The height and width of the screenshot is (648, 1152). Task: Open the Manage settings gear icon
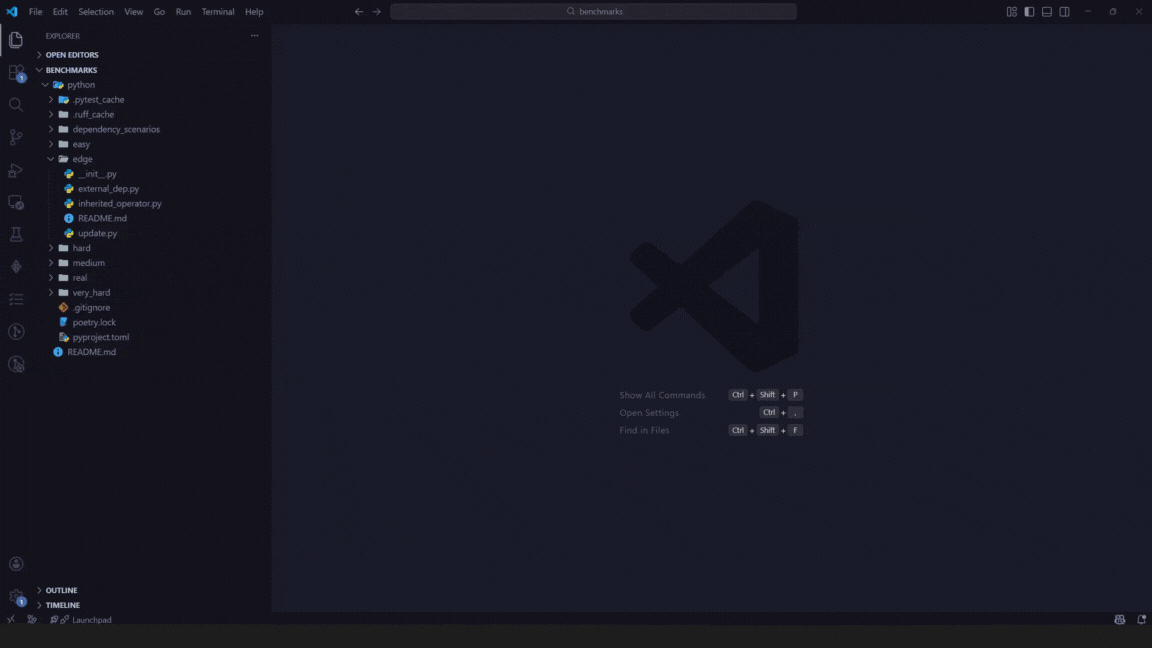16,595
